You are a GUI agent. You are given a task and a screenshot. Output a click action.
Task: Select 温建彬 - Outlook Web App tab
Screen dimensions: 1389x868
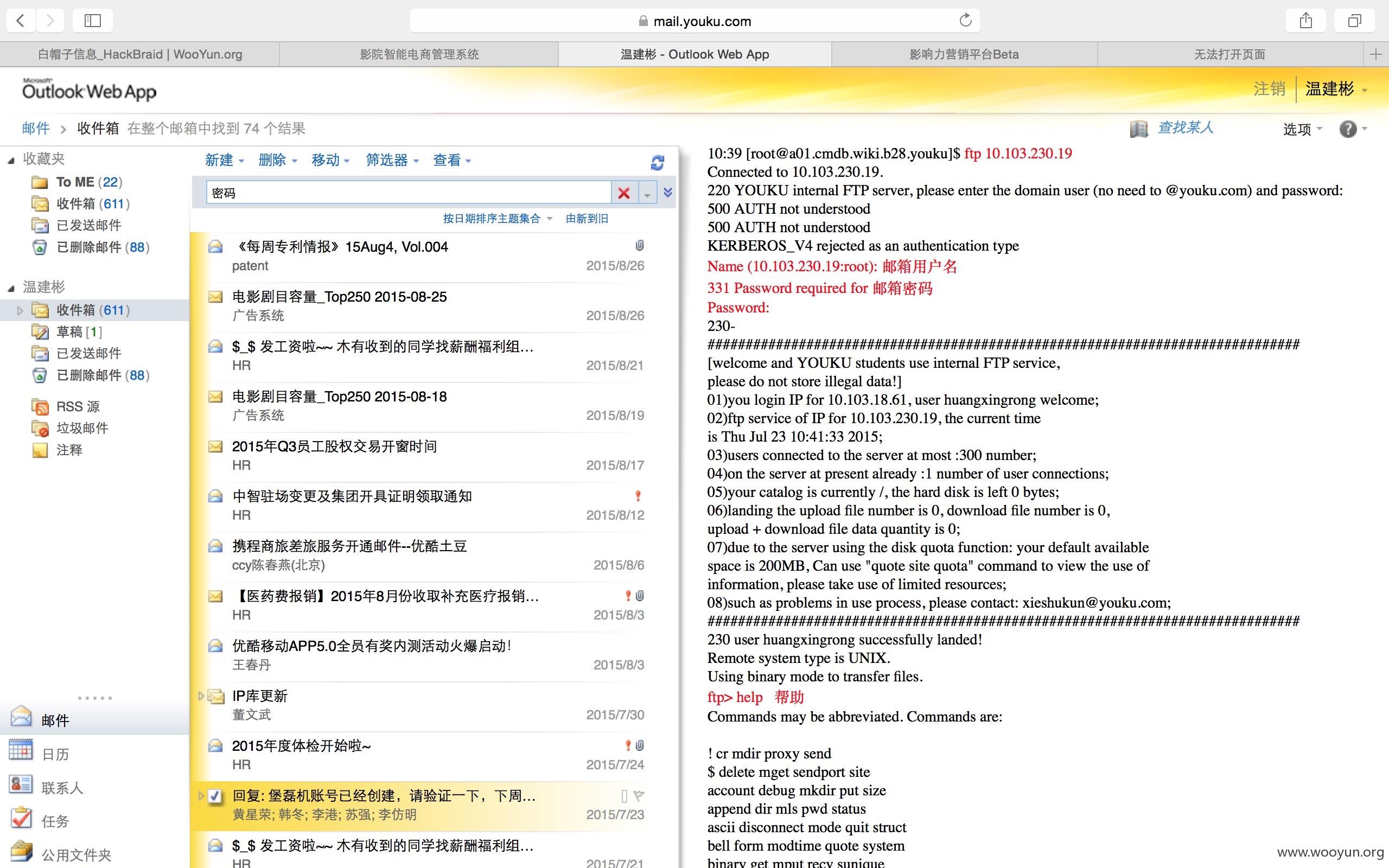pyautogui.click(x=694, y=55)
